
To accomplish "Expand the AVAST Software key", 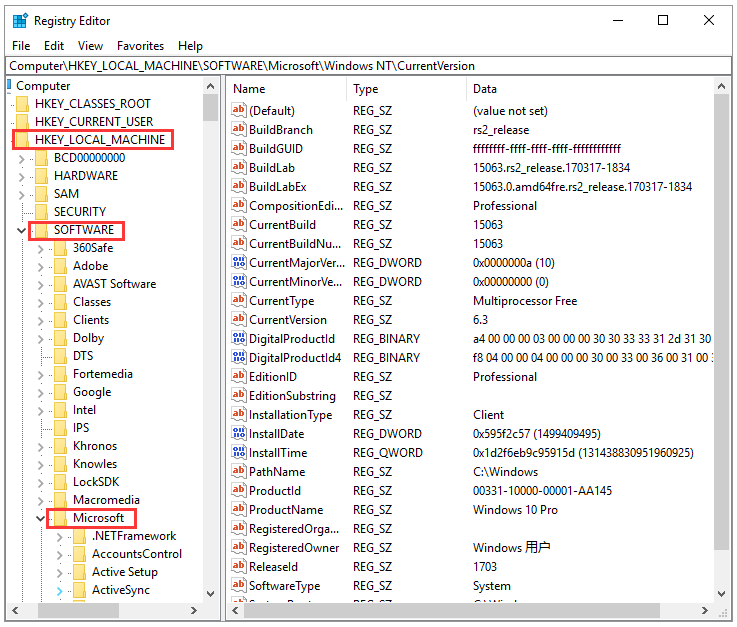I will pos(40,285).
